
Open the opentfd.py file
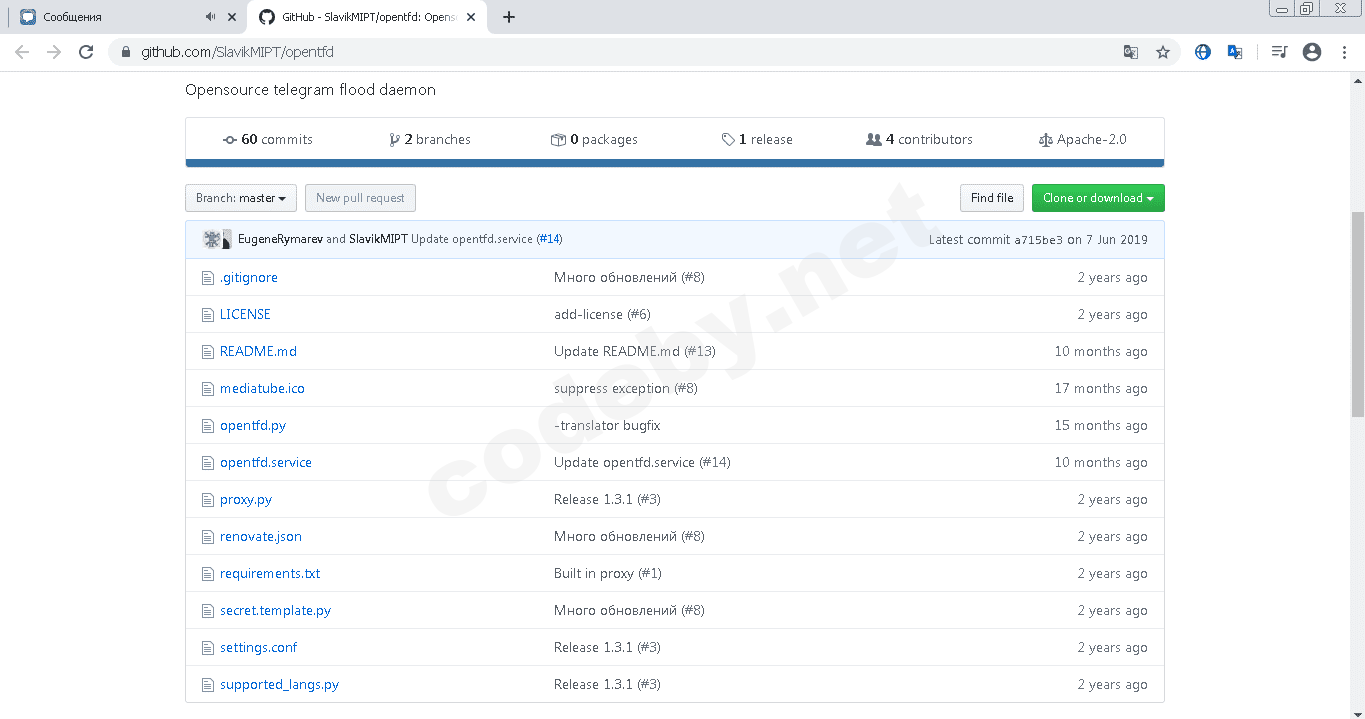click(x=253, y=426)
